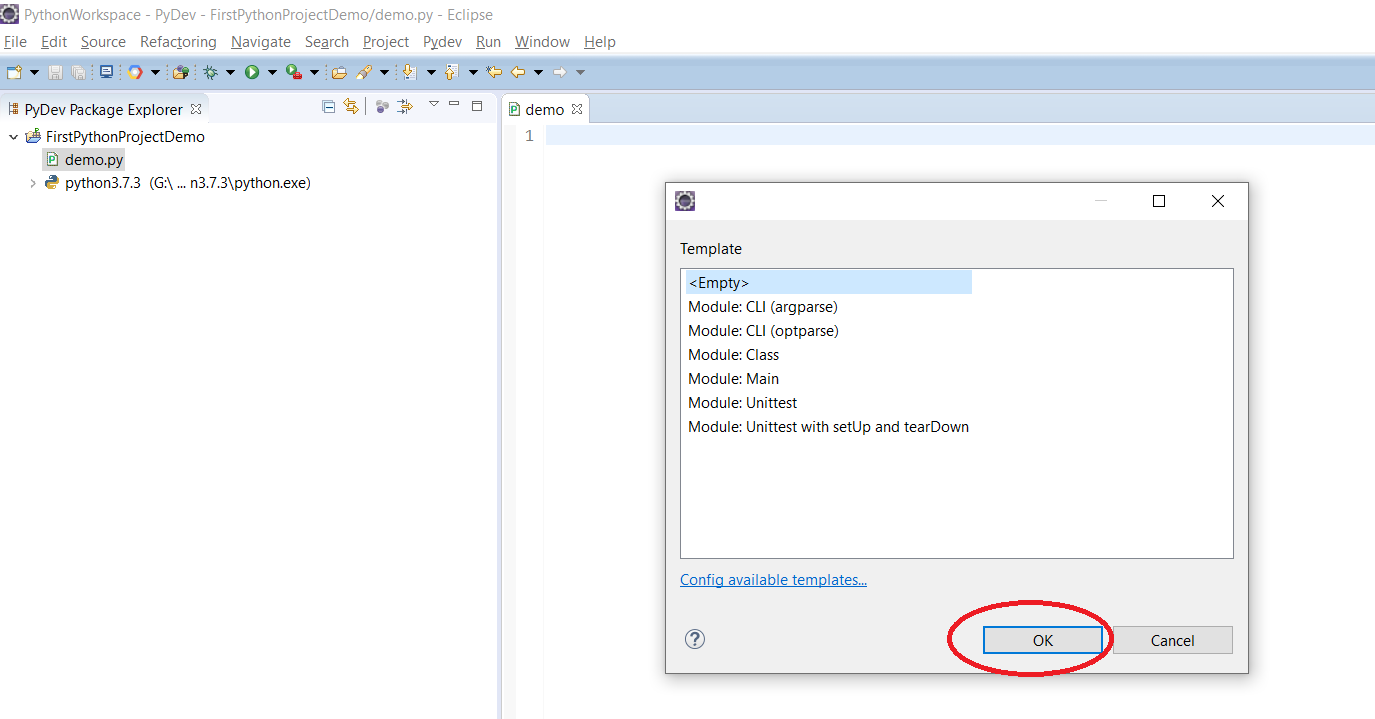The height and width of the screenshot is (719, 1375).
Task: Click Collapse All in Package Explorer
Action: click(x=328, y=107)
